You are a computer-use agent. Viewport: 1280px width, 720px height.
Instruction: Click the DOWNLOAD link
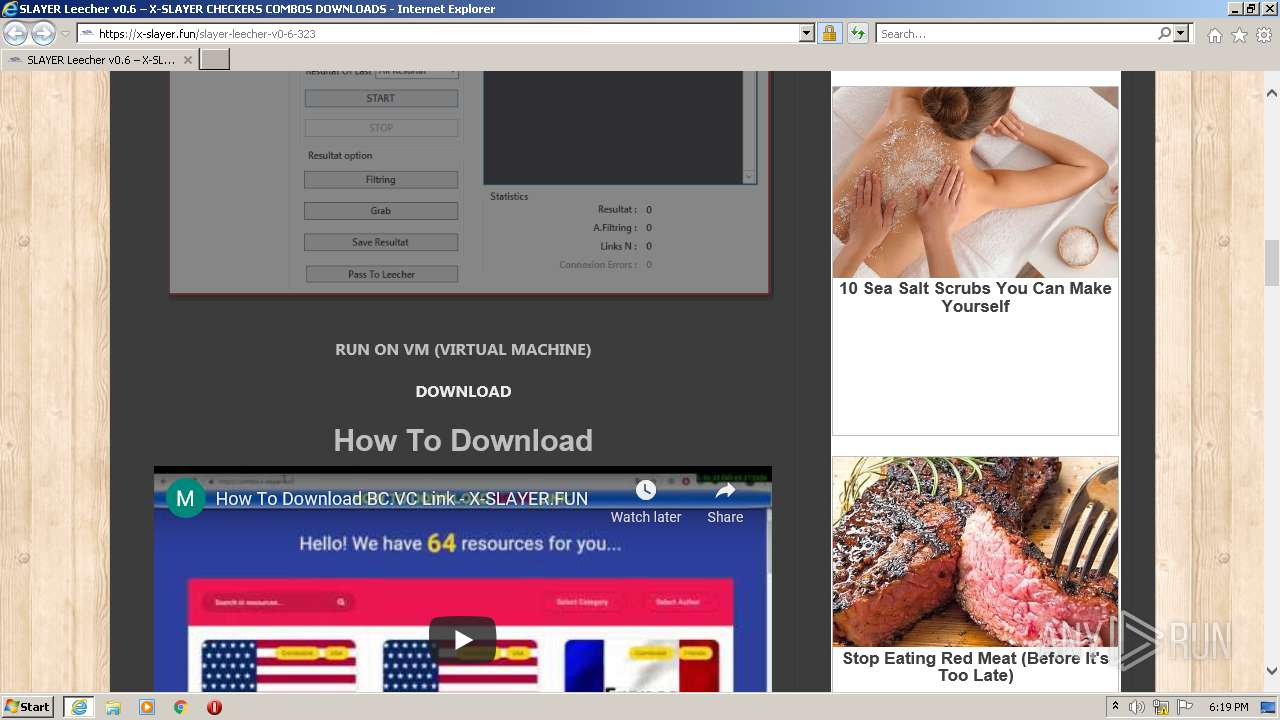463,391
